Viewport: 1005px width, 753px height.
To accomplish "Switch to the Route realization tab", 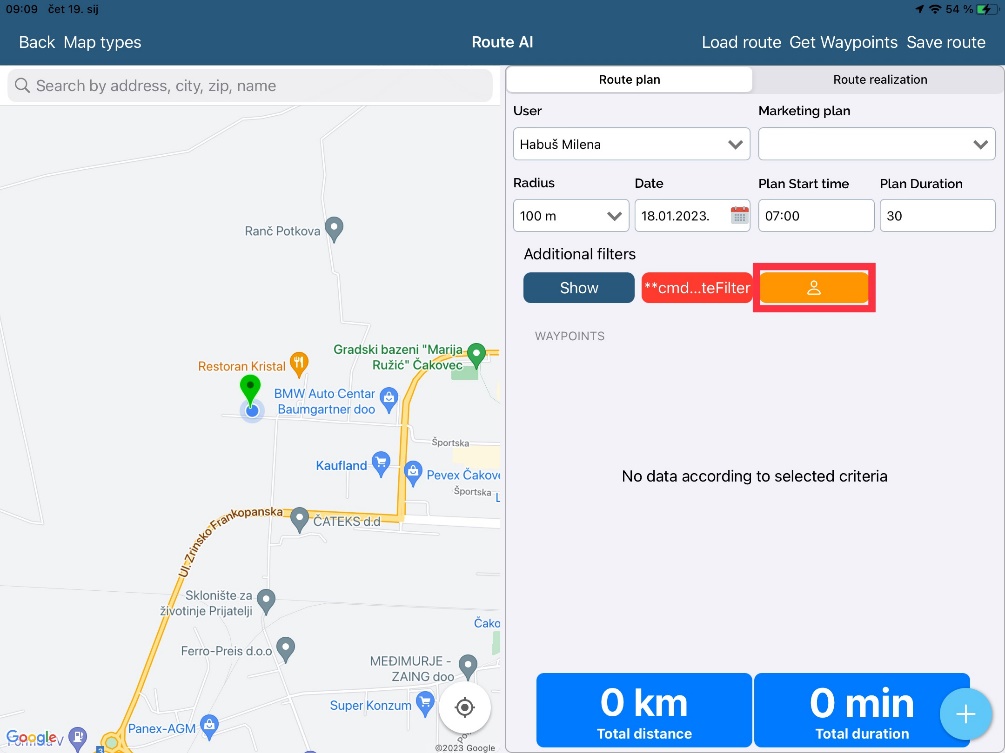I will tap(879, 79).
